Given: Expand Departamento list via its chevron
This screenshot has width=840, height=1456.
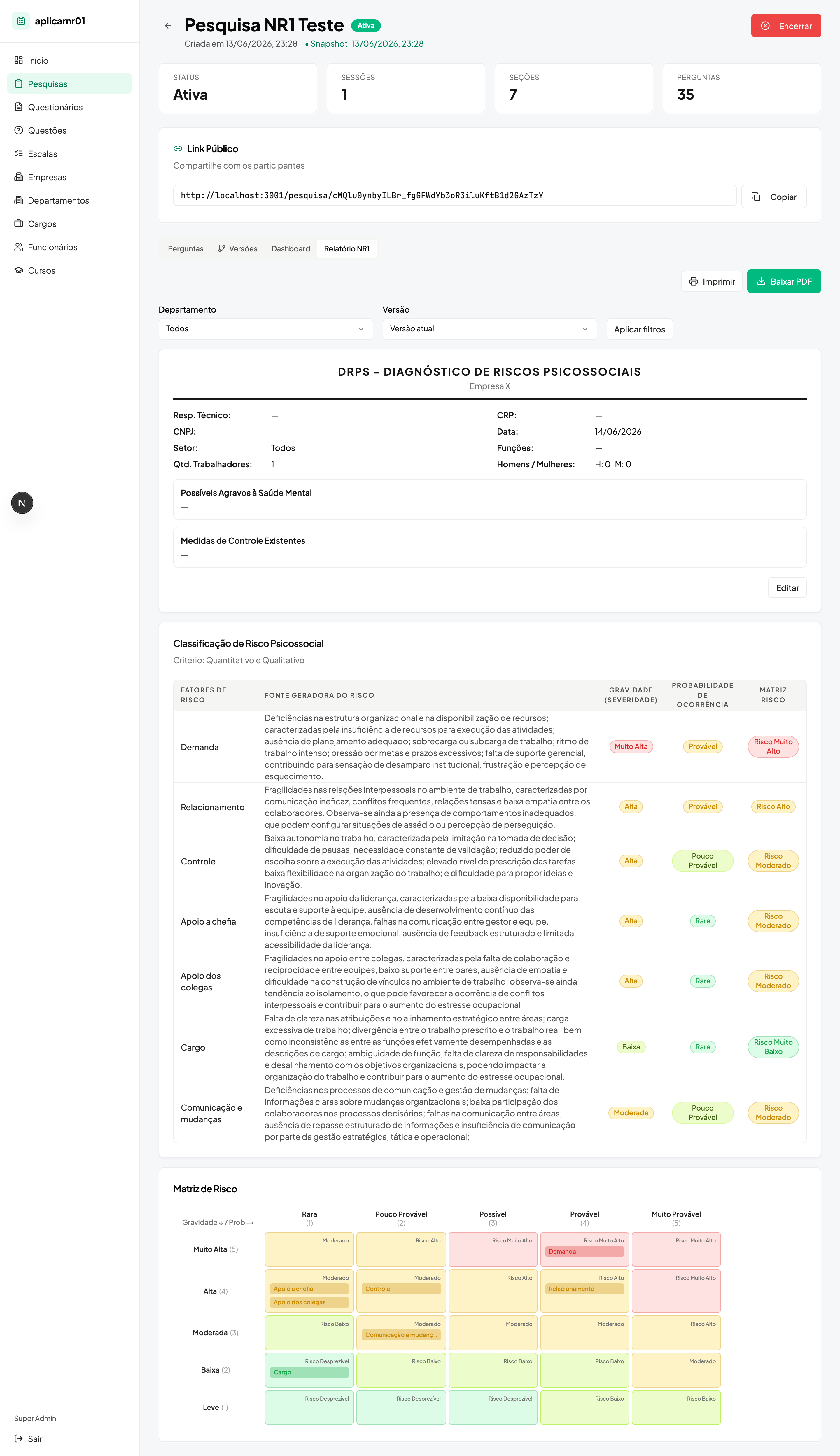Looking at the screenshot, I should coord(361,329).
